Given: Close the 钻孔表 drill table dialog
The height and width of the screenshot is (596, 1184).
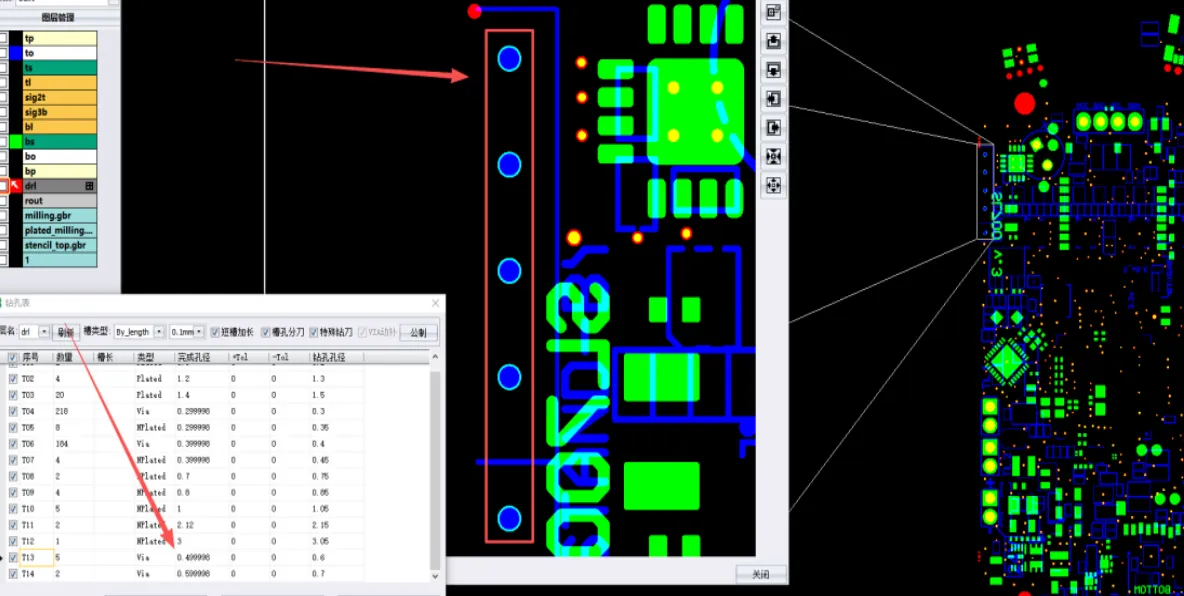Looking at the screenshot, I should click(x=435, y=303).
